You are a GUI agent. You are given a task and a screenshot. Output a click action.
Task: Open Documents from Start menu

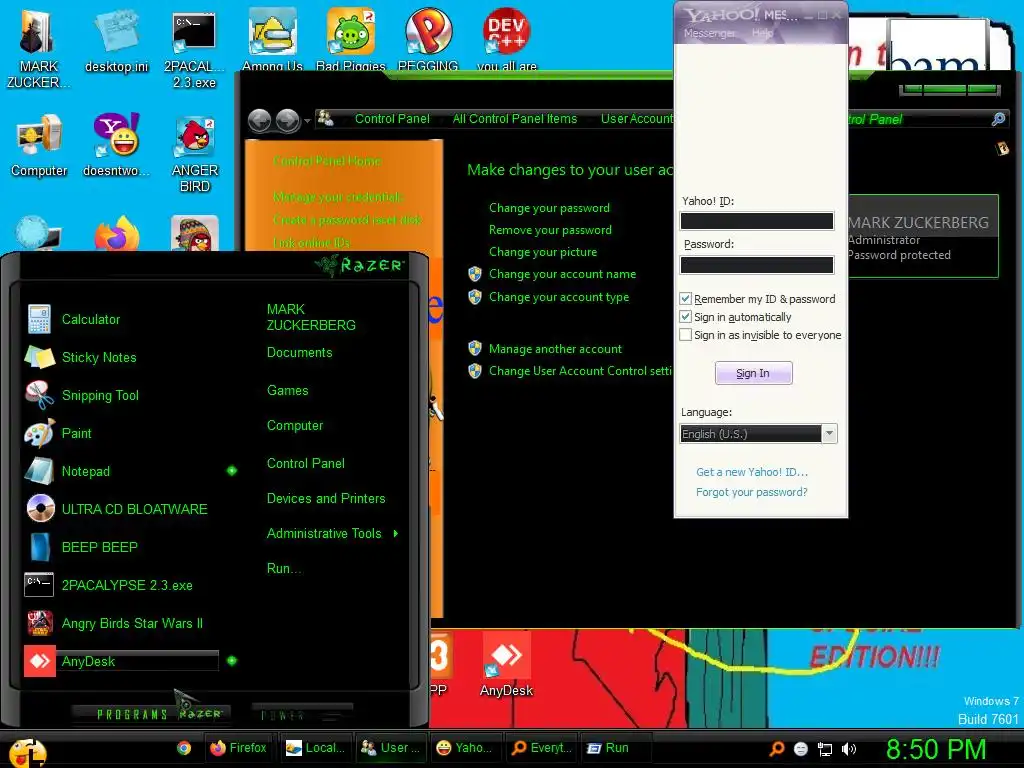click(x=299, y=353)
